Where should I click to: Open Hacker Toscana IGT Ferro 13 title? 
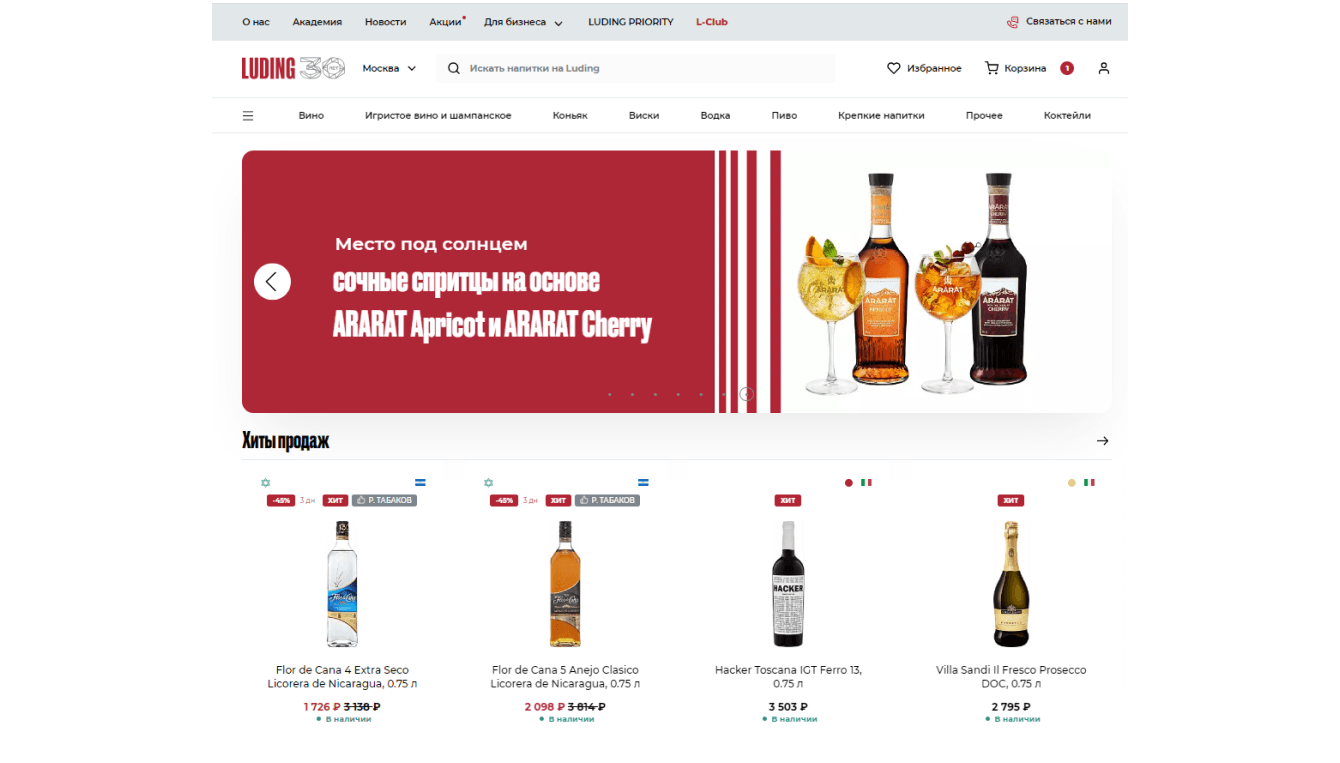click(x=788, y=677)
